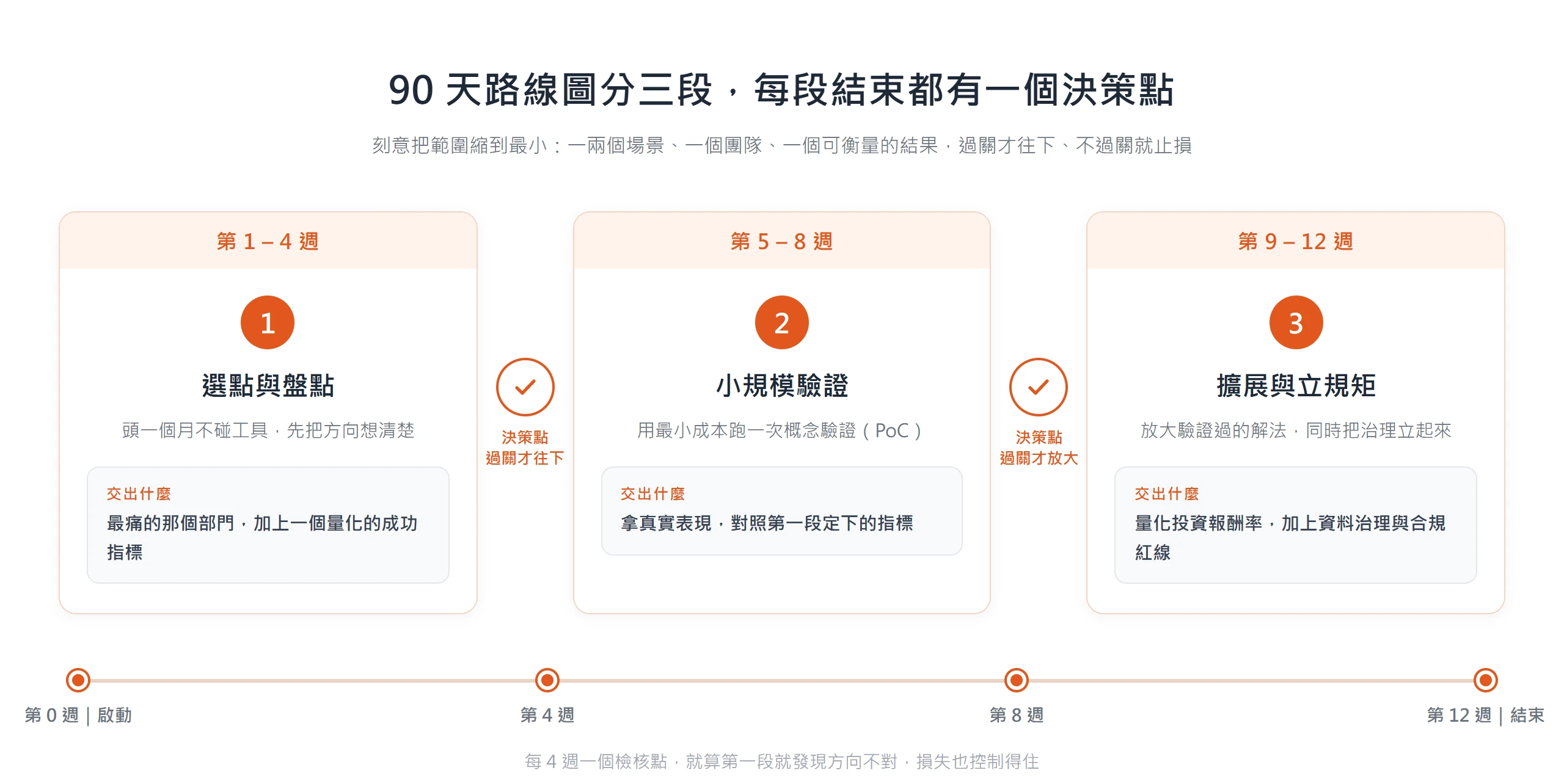This screenshot has width=1564, height=784.
Task: Select the 第 4 週 timeline marker dot
Action: click(x=547, y=680)
